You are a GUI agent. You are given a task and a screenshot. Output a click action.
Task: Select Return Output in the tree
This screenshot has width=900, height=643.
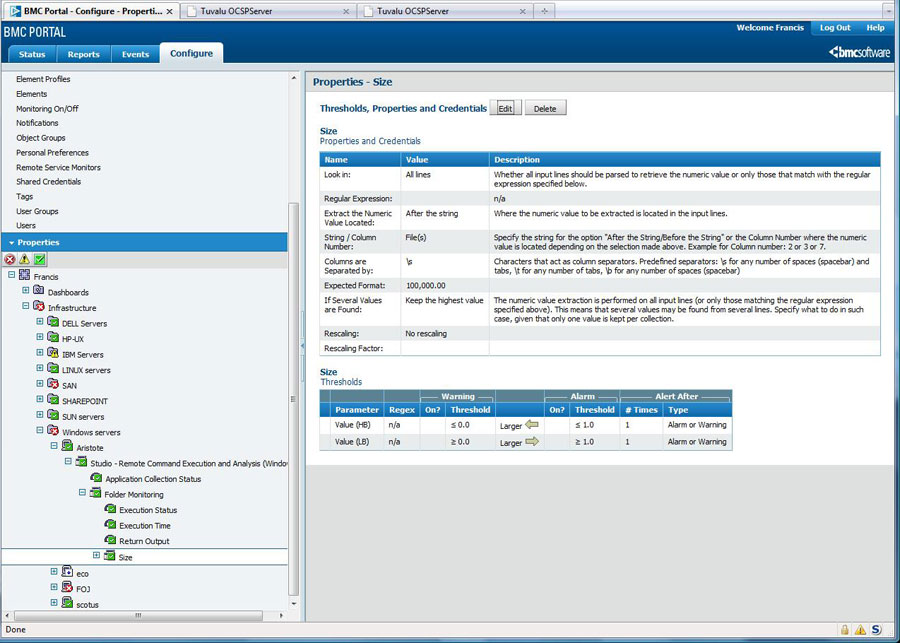(144, 541)
